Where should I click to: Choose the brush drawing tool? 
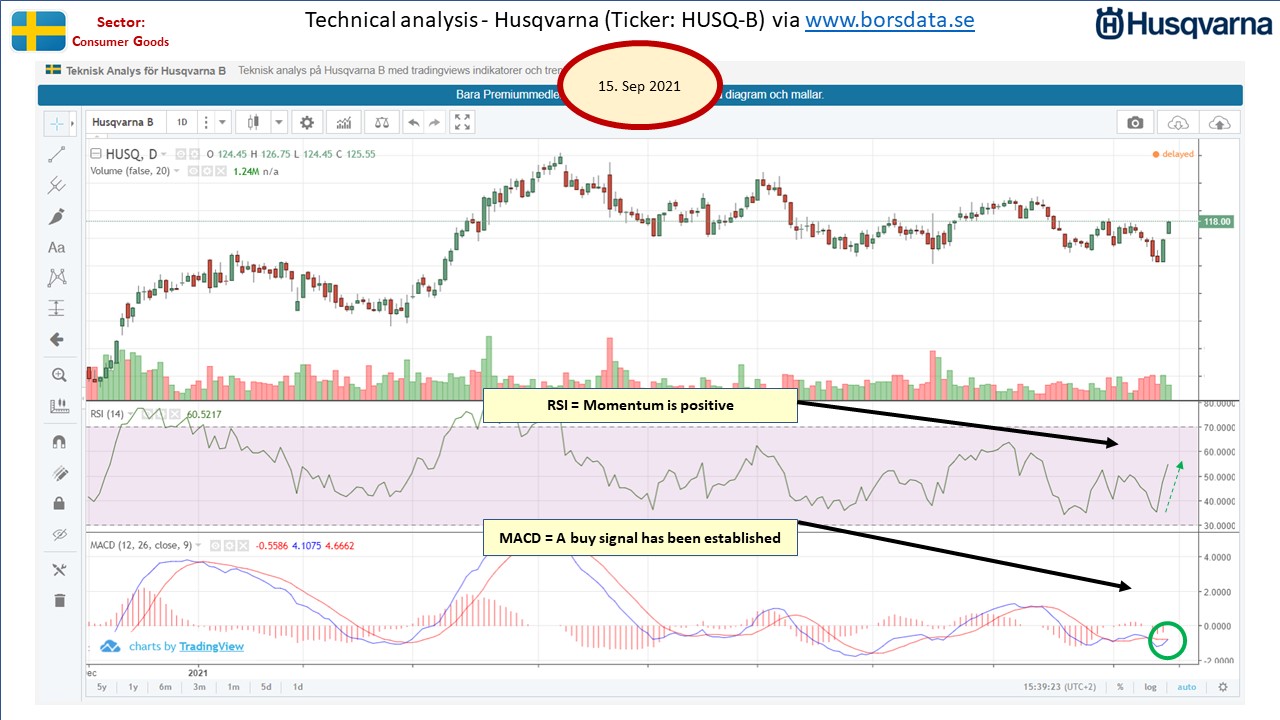point(57,216)
